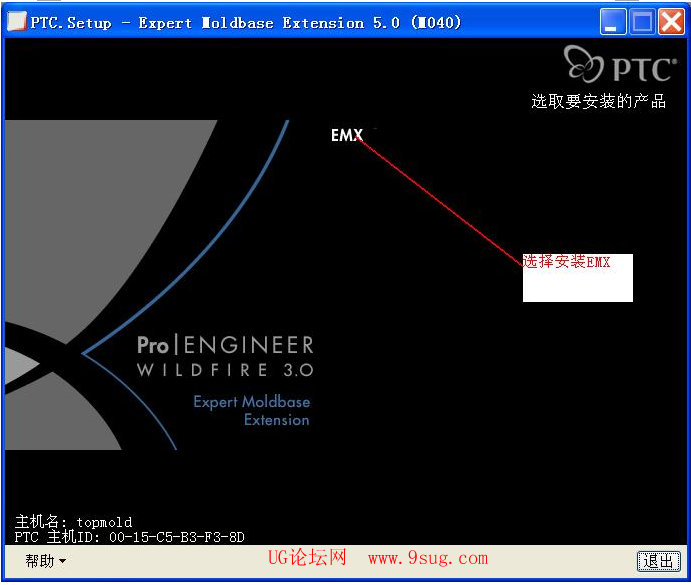Image resolution: width=691 pixels, height=585 pixels.
Task: Minimize the PTC.Setup window
Action: tap(612, 22)
